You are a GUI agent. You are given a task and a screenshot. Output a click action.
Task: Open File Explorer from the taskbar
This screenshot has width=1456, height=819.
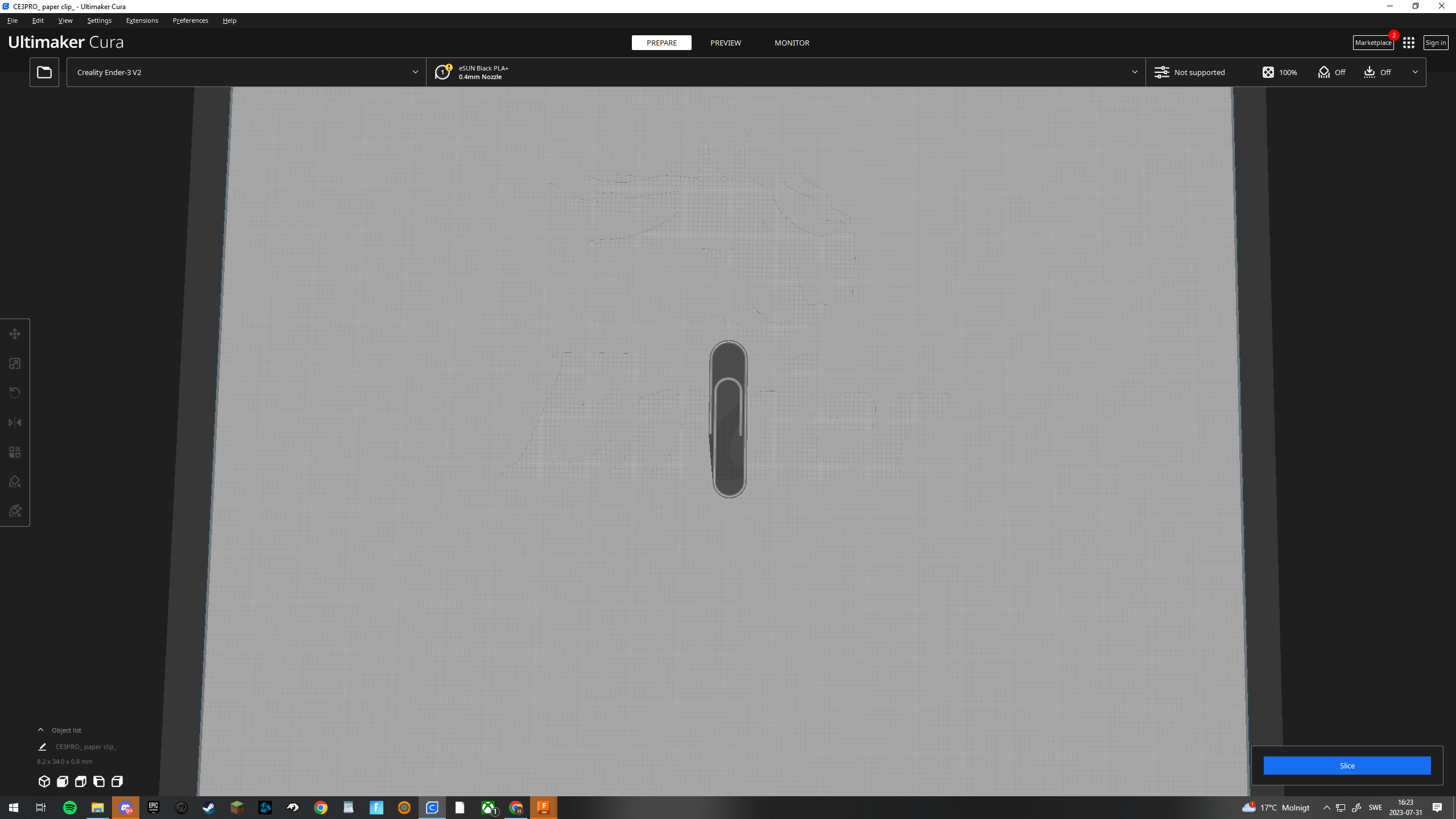[x=98, y=808]
